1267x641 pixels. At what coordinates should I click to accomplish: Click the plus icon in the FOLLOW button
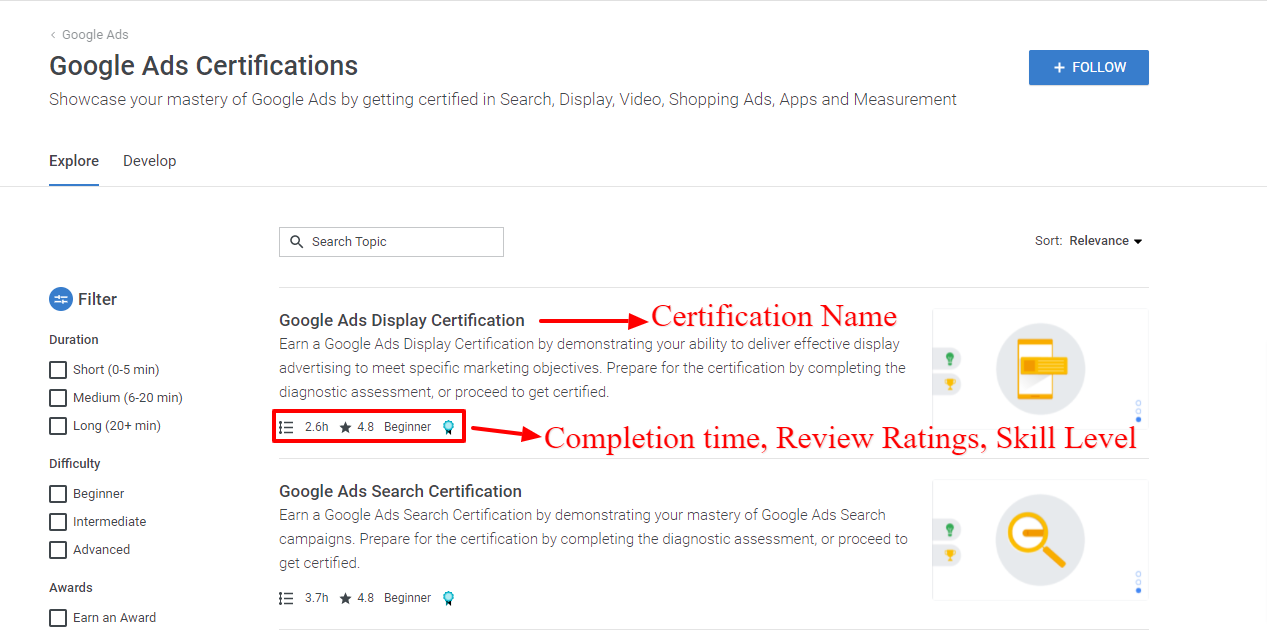pos(1059,68)
